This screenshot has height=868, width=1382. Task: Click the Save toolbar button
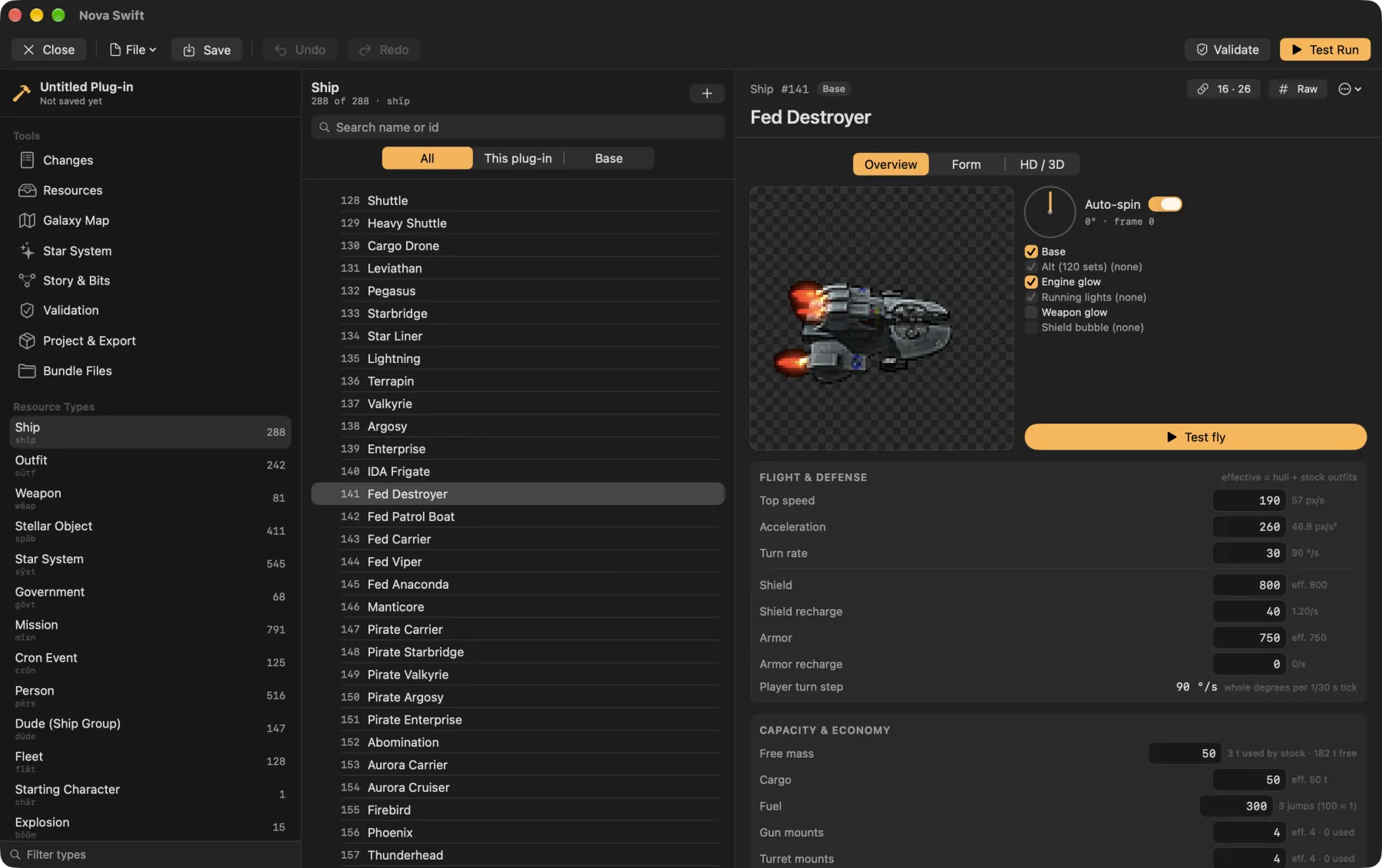(x=207, y=50)
